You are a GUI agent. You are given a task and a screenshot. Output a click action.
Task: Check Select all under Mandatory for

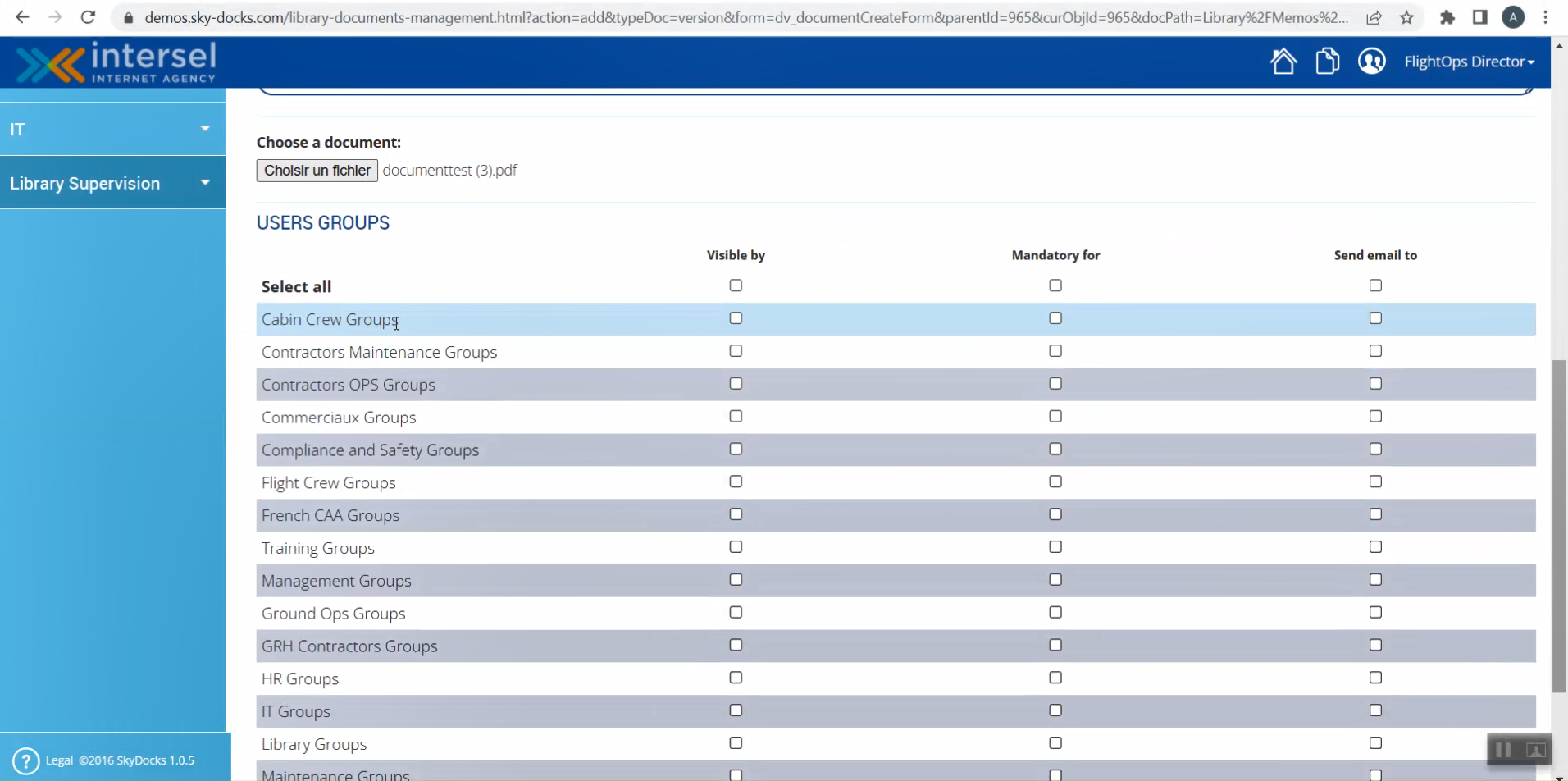click(x=1055, y=285)
